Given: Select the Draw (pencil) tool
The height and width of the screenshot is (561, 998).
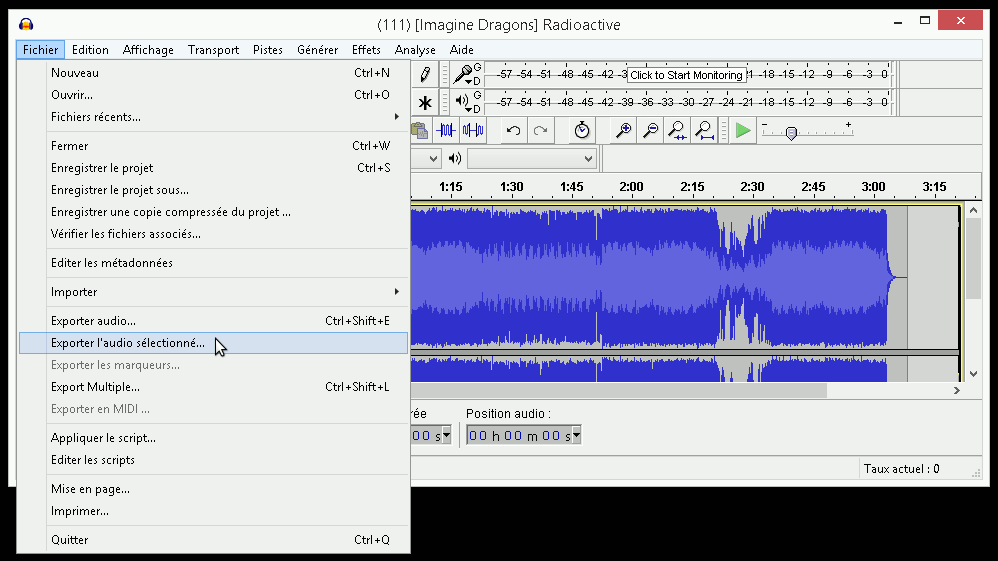Looking at the screenshot, I should coord(425,75).
